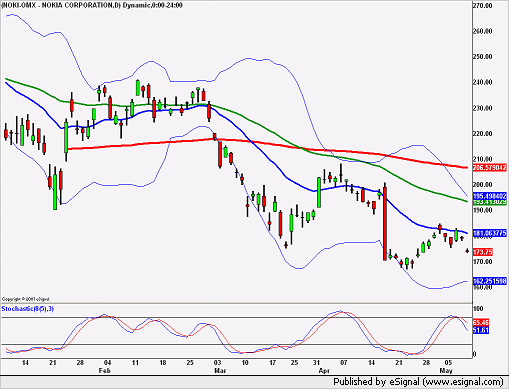The height and width of the screenshot is (389, 509).
Task: Click the blue 51.61 stochastic value
Action: tap(481, 330)
